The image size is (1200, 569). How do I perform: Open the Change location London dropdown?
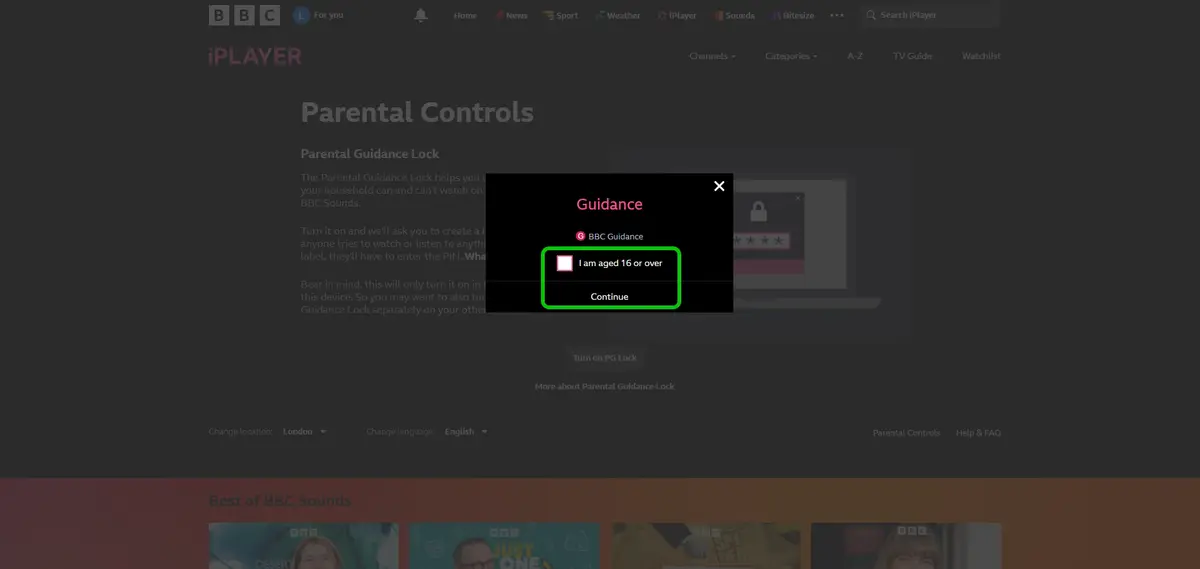305,432
